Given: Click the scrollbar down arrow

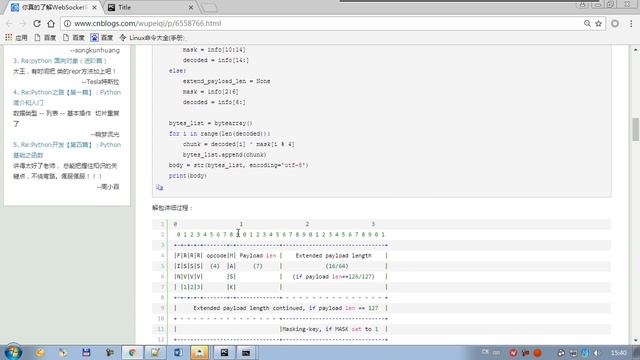Looking at the screenshot, I should pos(635,340).
